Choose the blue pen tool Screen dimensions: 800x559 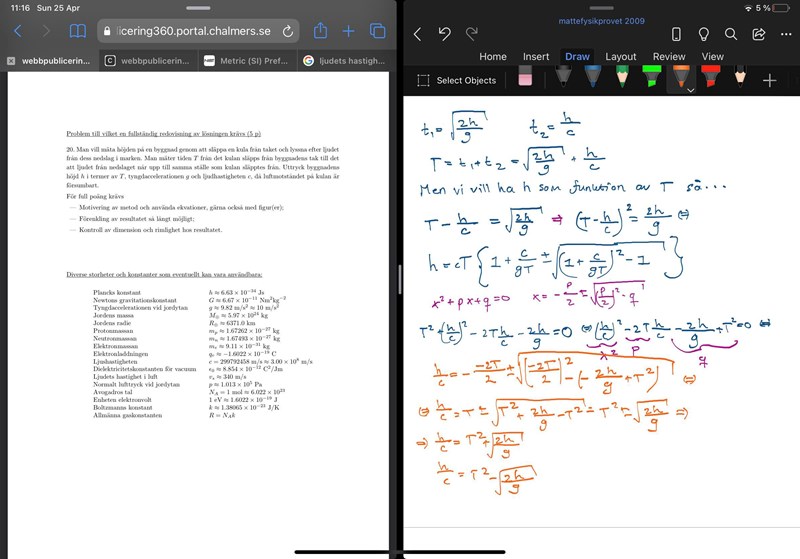pyautogui.click(x=593, y=79)
